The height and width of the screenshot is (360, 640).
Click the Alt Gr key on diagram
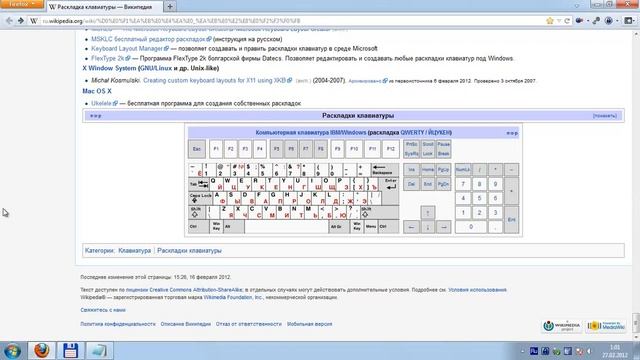coord(339,227)
